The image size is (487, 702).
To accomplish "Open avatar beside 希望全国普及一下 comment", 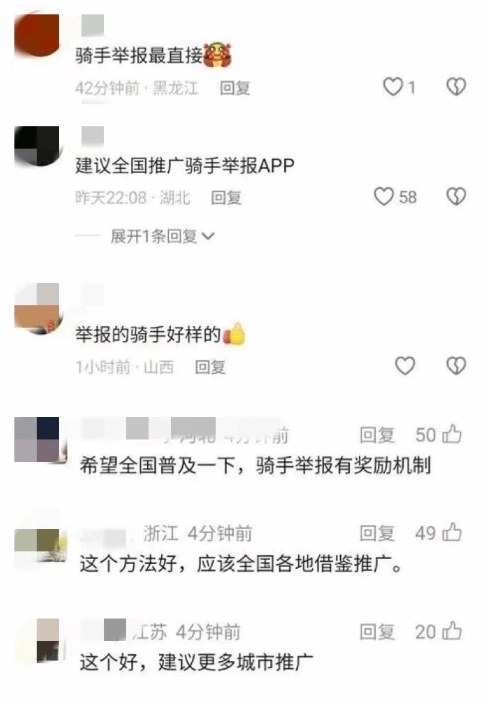I will [x=37, y=439].
